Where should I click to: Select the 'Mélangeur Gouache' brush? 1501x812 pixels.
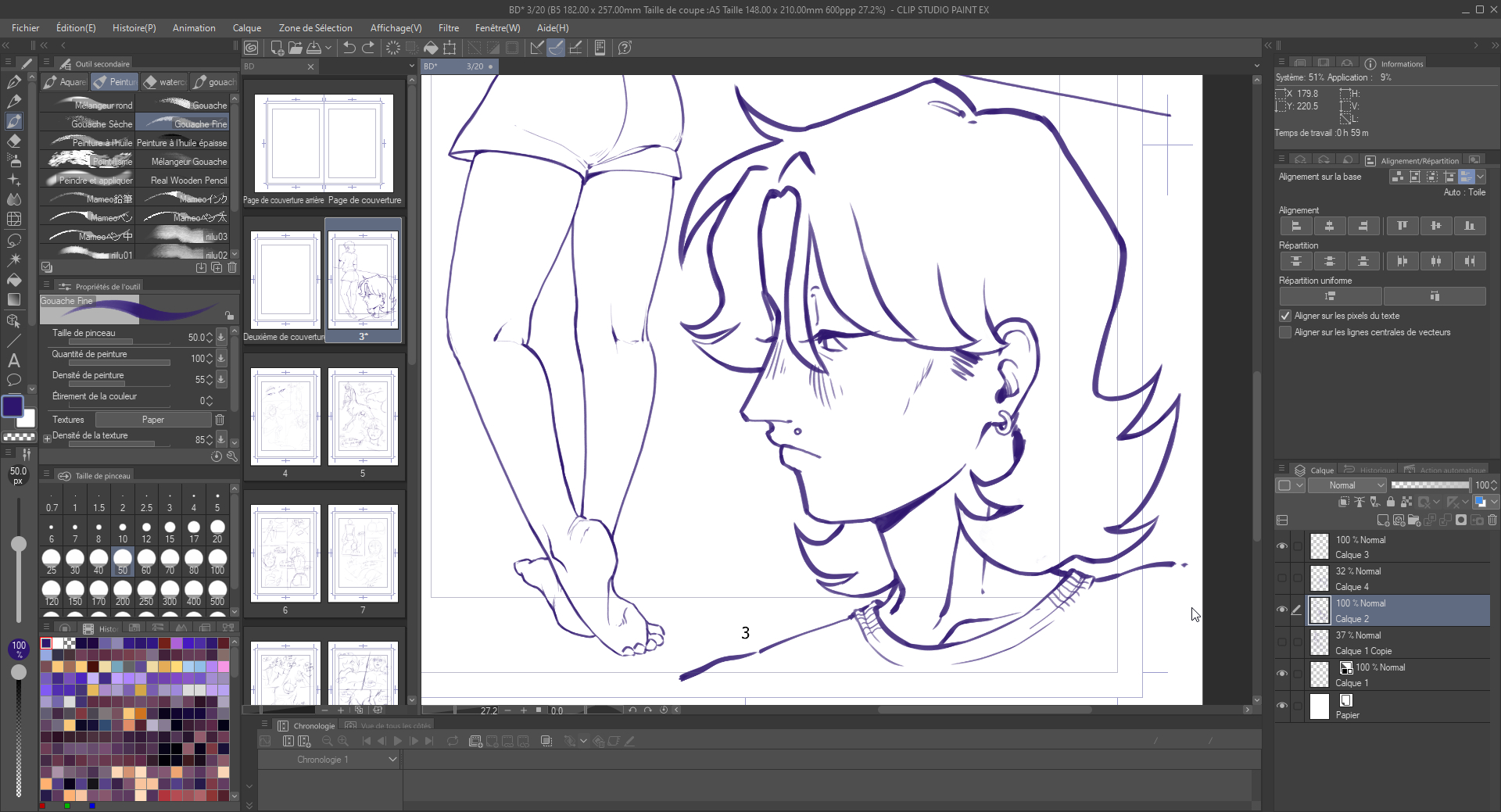point(182,162)
